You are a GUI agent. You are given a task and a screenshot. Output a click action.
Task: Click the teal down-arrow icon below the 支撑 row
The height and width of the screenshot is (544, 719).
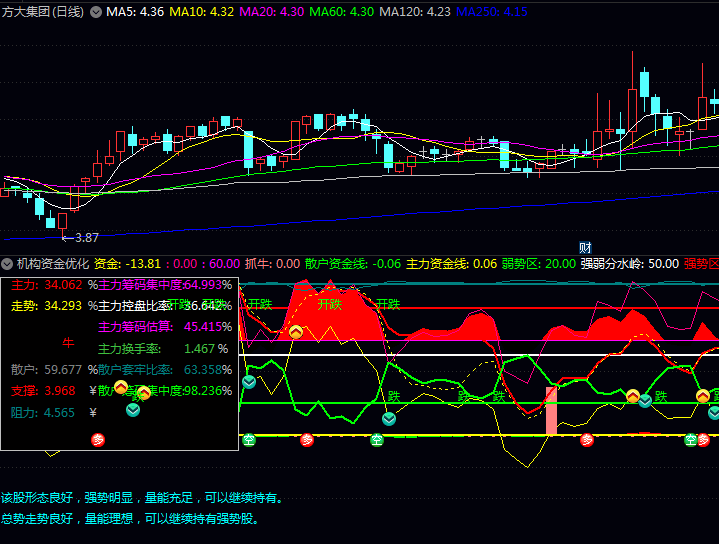coord(133,409)
